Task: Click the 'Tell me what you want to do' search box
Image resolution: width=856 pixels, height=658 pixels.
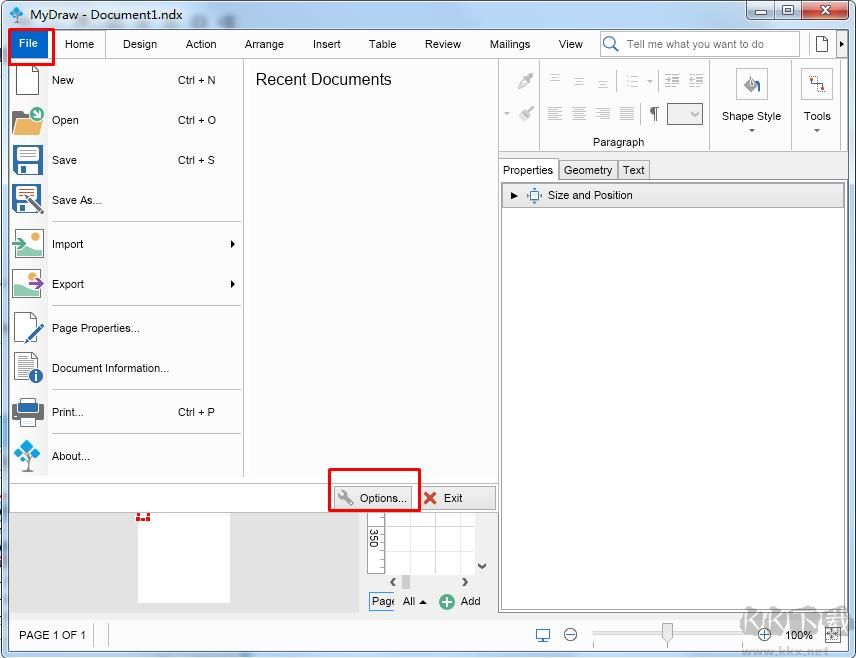Action: pyautogui.click(x=700, y=44)
